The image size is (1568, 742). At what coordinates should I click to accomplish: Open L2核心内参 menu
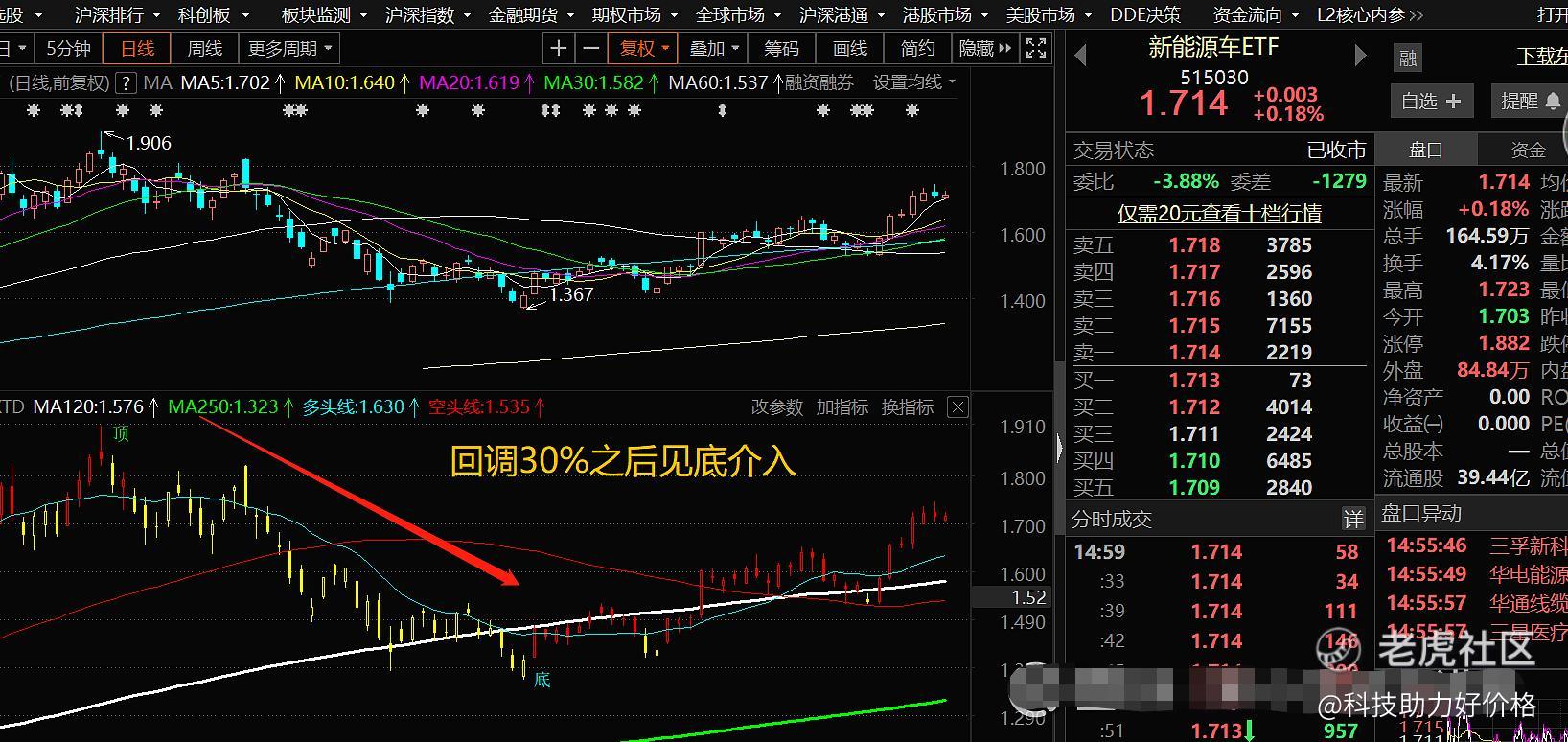1370,14
